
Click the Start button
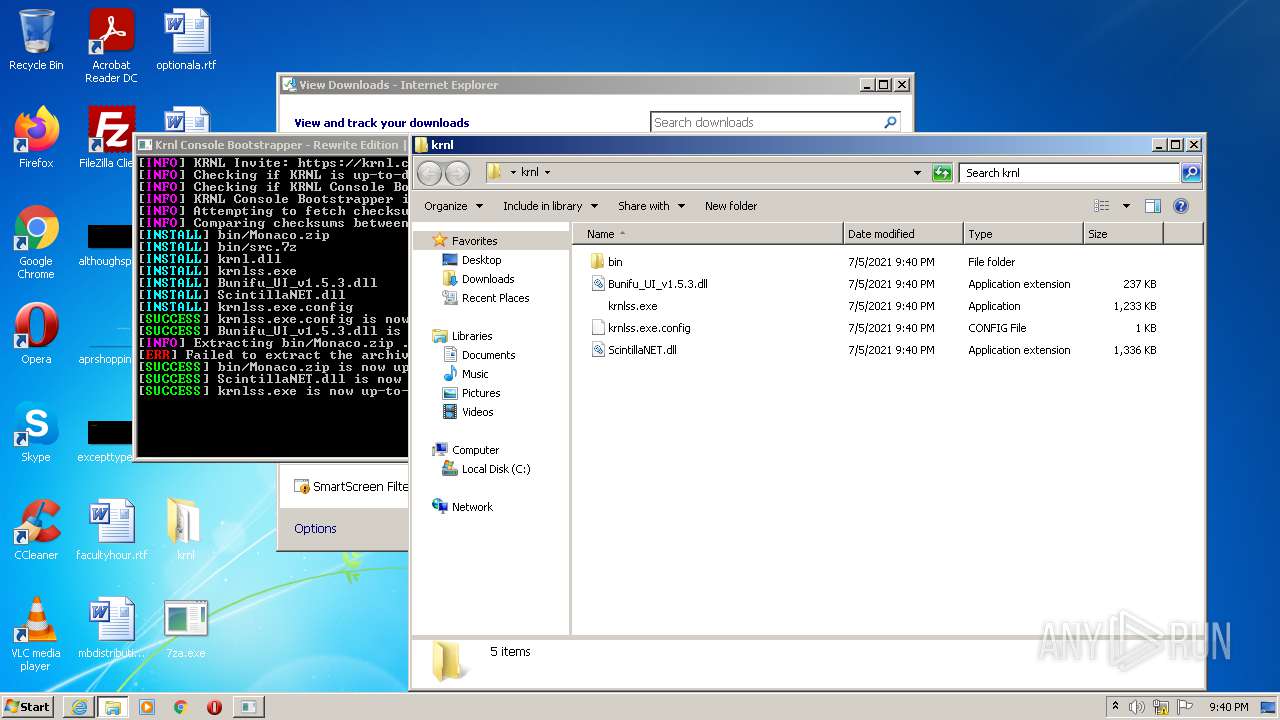28,707
